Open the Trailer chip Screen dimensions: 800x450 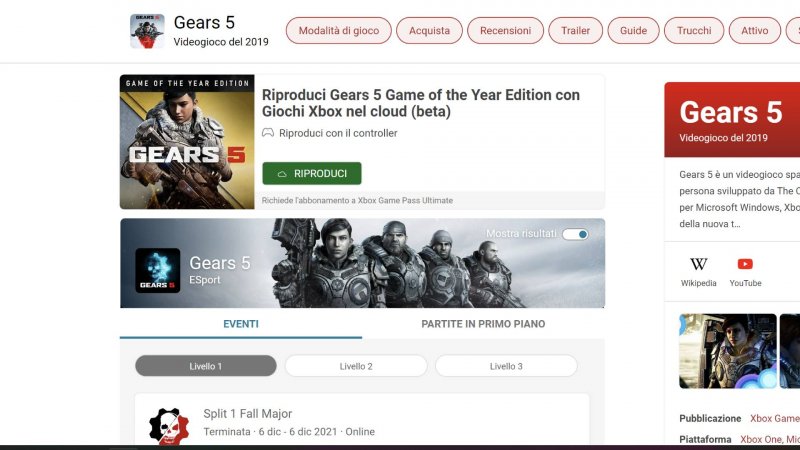point(576,31)
